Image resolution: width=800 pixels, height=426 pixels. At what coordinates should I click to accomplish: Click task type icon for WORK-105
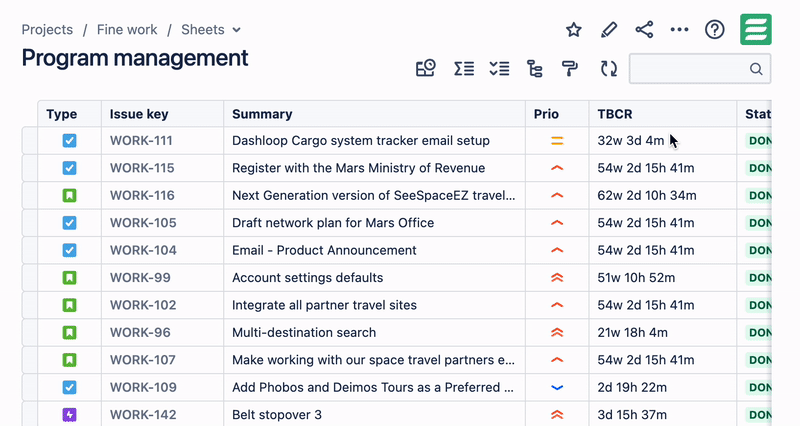pos(69,223)
